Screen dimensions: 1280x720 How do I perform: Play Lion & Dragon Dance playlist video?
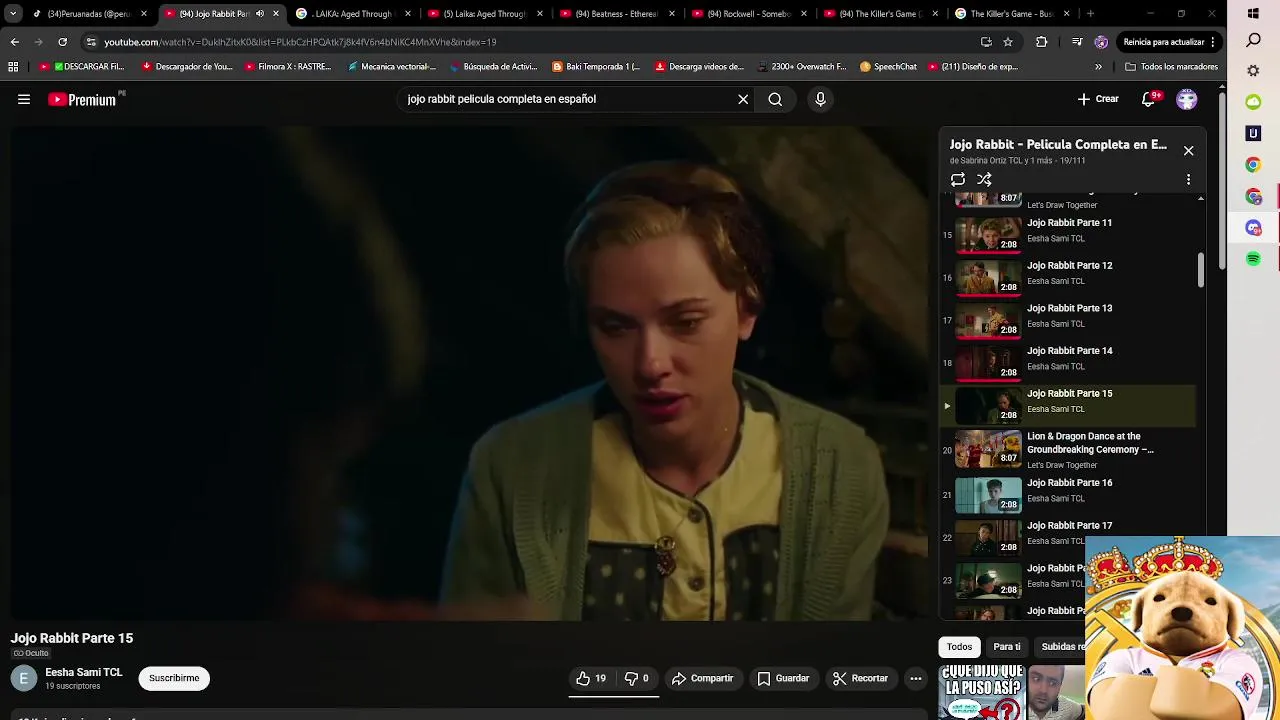click(x=1068, y=449)
